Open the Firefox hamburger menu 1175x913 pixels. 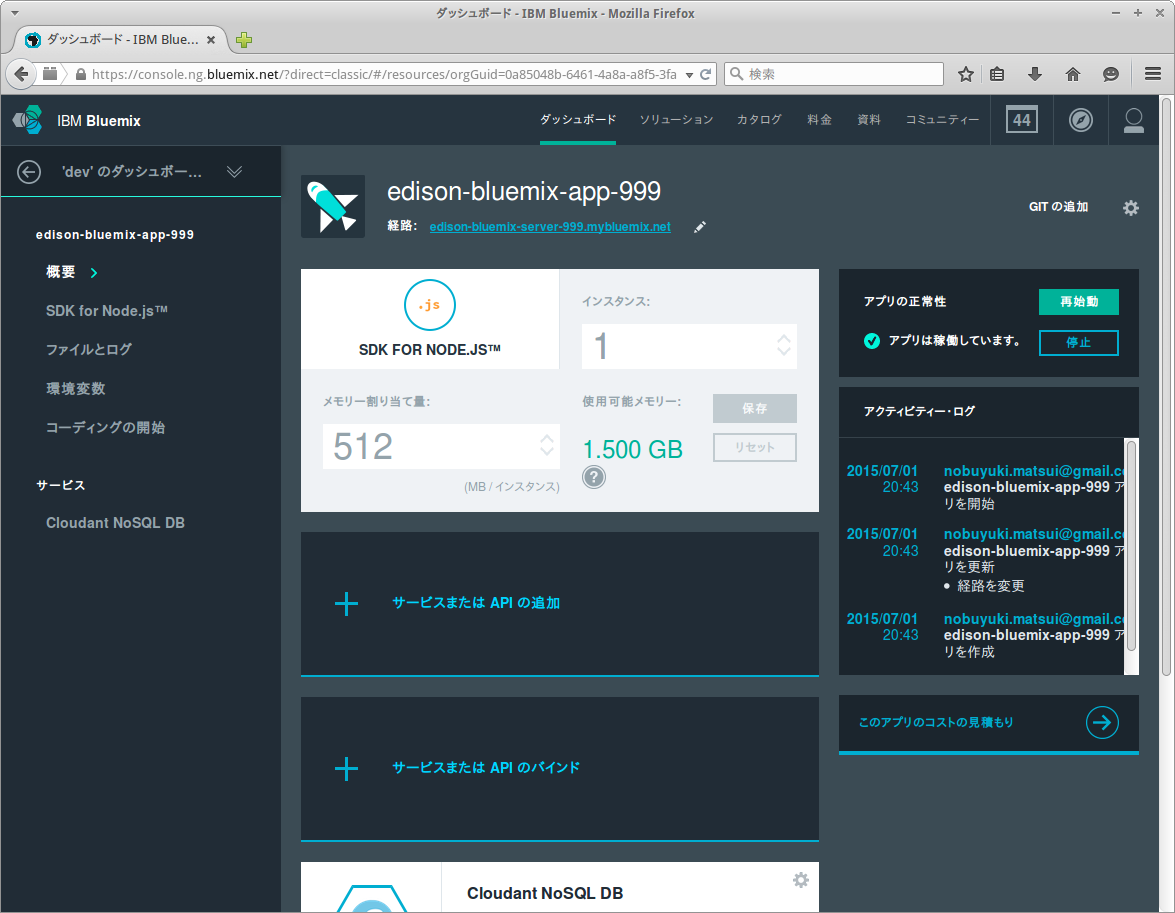[x=1152, y=73]
